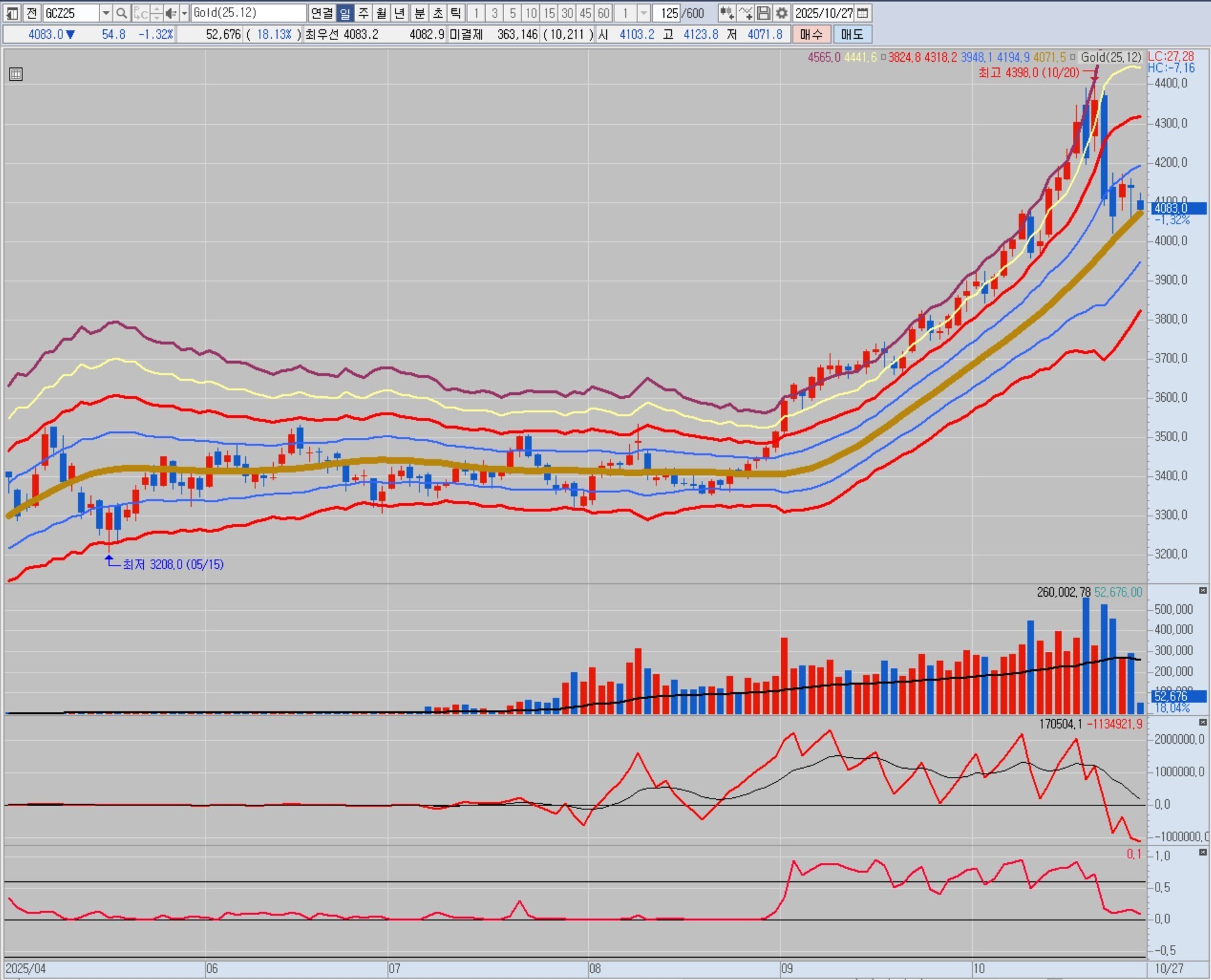Select the 월 (monthly) period tab
The image size is (1211, 980).
point(381,13)
